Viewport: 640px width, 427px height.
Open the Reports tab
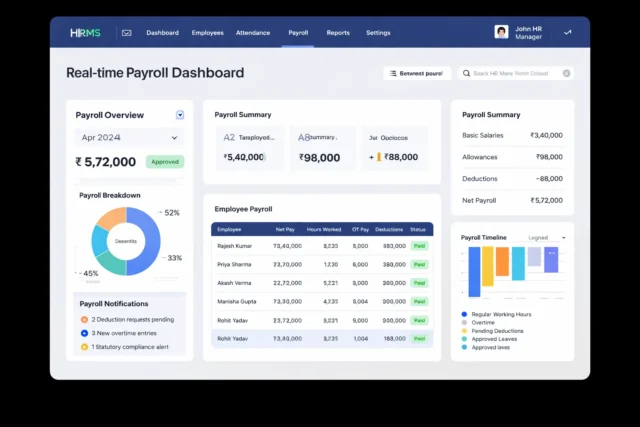point(338,33)
